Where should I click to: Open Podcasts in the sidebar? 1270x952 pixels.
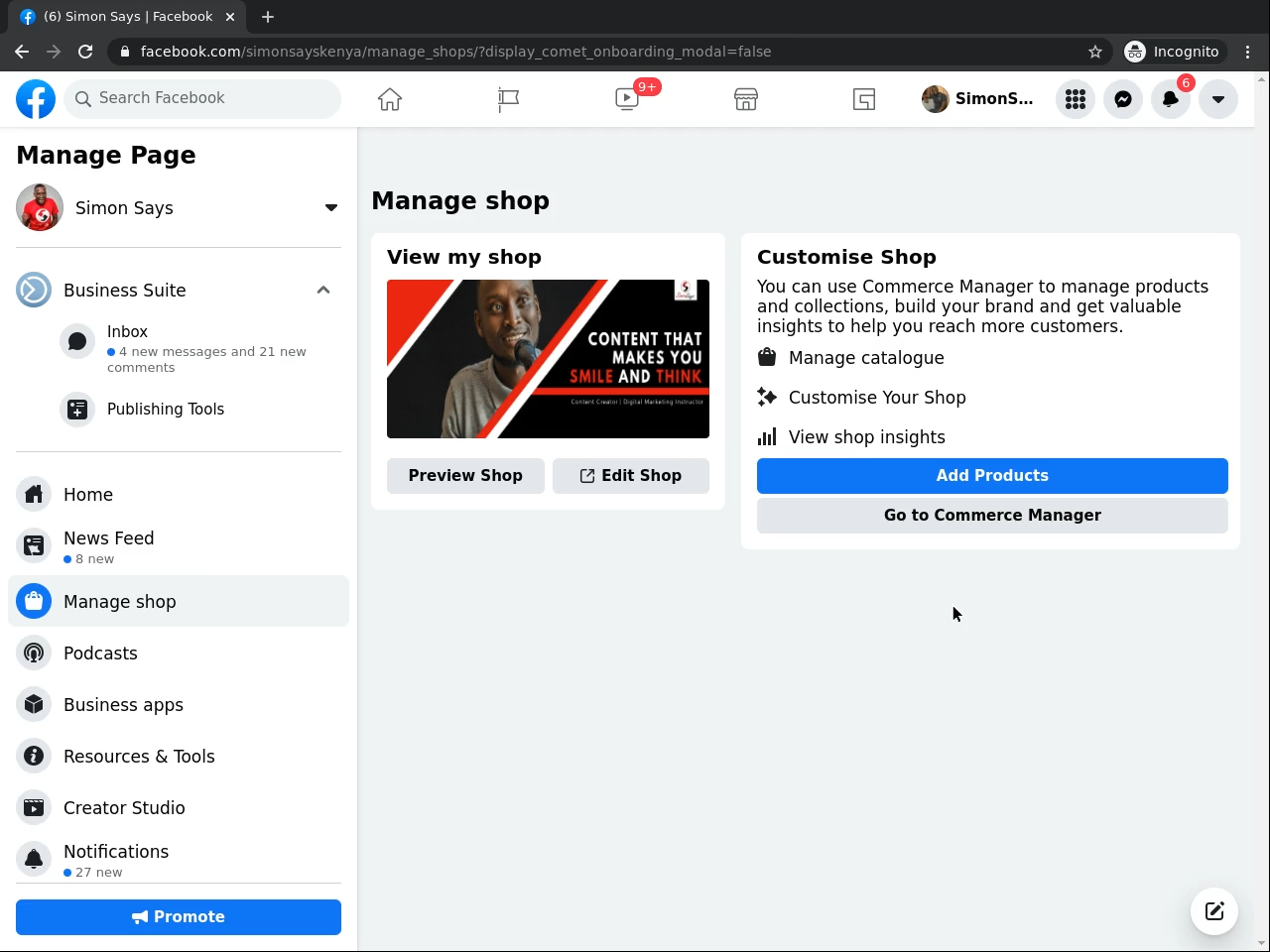tap(179, 653)
